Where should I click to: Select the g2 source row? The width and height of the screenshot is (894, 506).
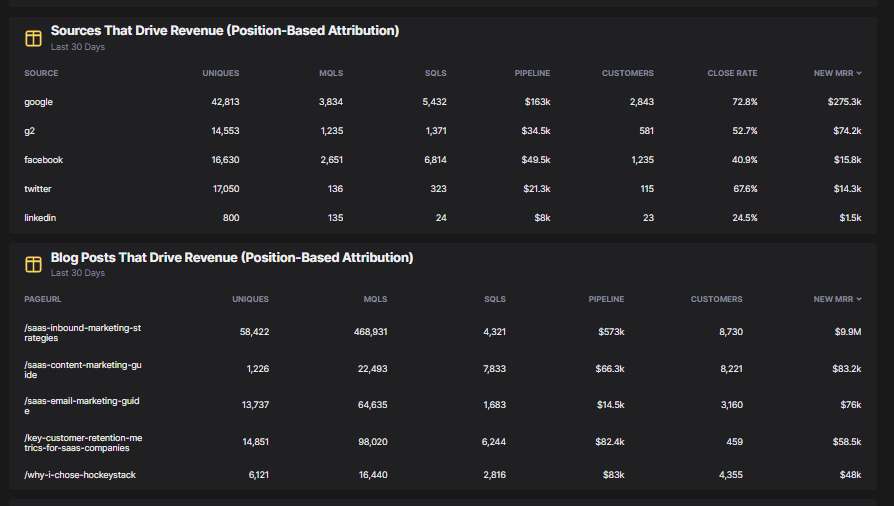(31, 131)
